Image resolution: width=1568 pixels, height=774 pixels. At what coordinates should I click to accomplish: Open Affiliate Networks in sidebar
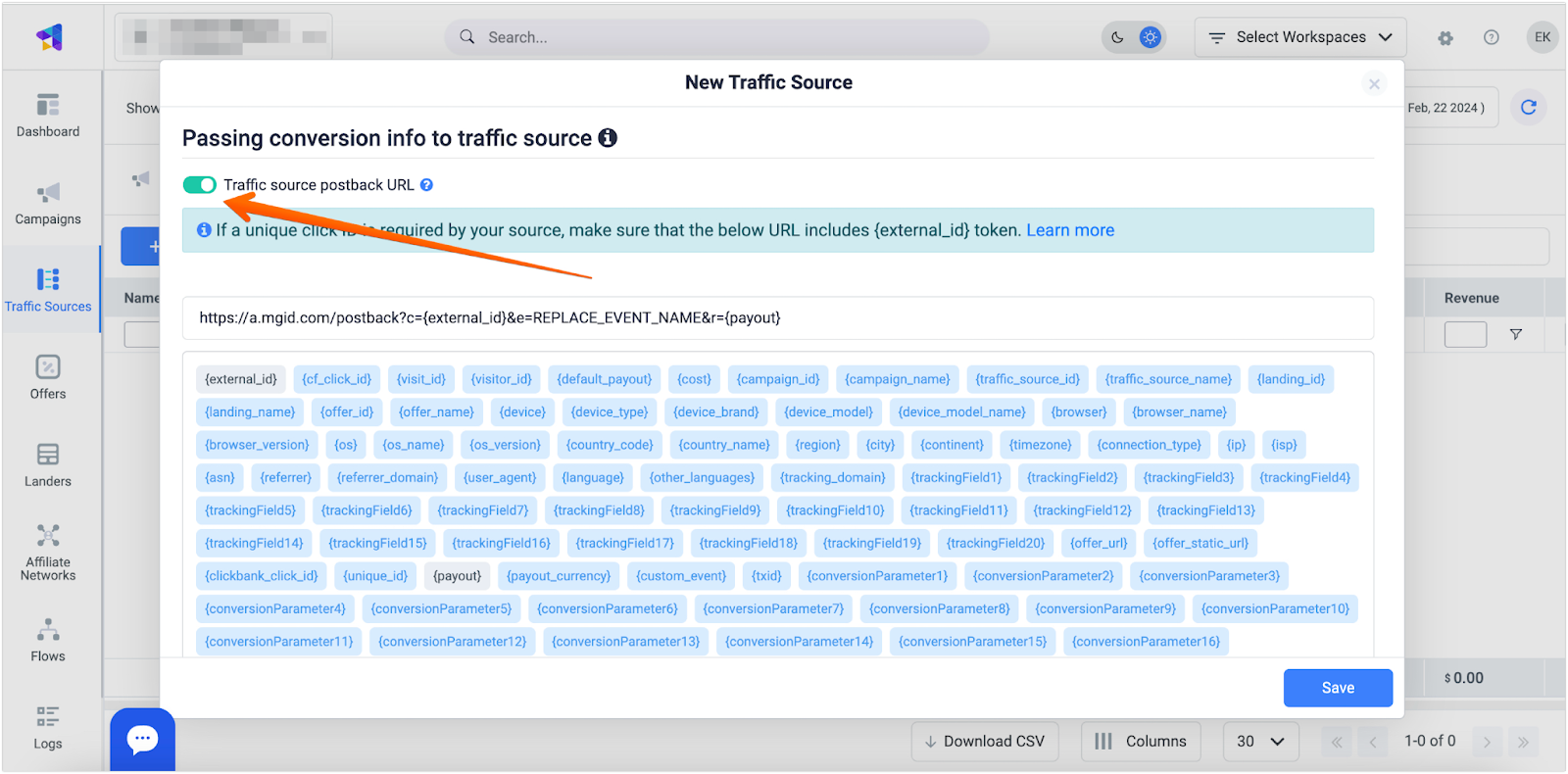coord(48,552)
